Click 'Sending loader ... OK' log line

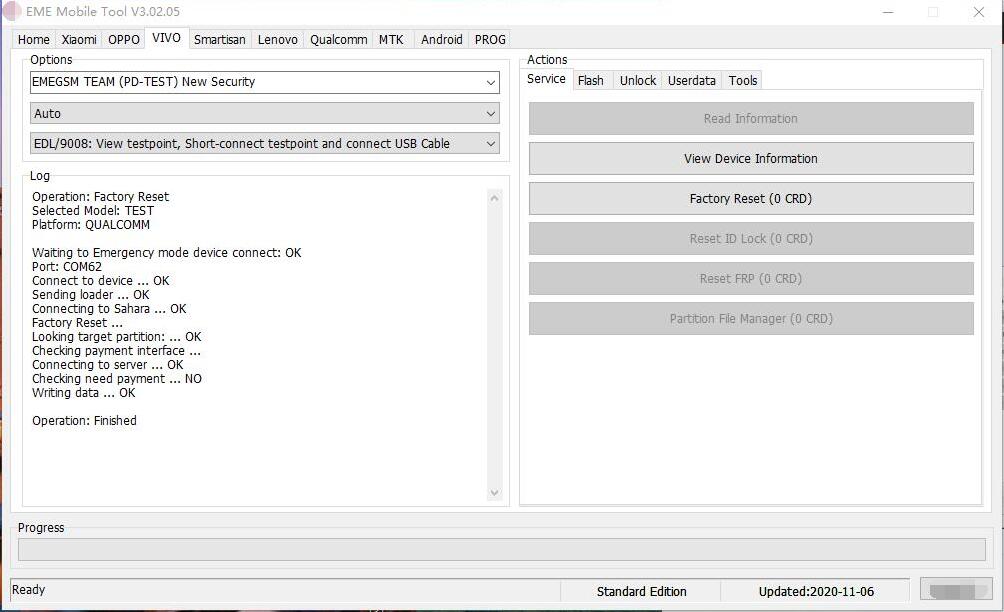click(90, 295)
